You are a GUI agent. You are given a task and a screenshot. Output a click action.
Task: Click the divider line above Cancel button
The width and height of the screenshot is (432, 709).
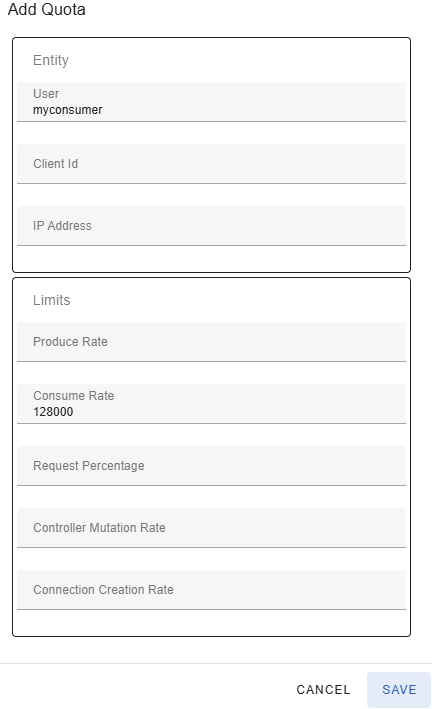(216, 664)
